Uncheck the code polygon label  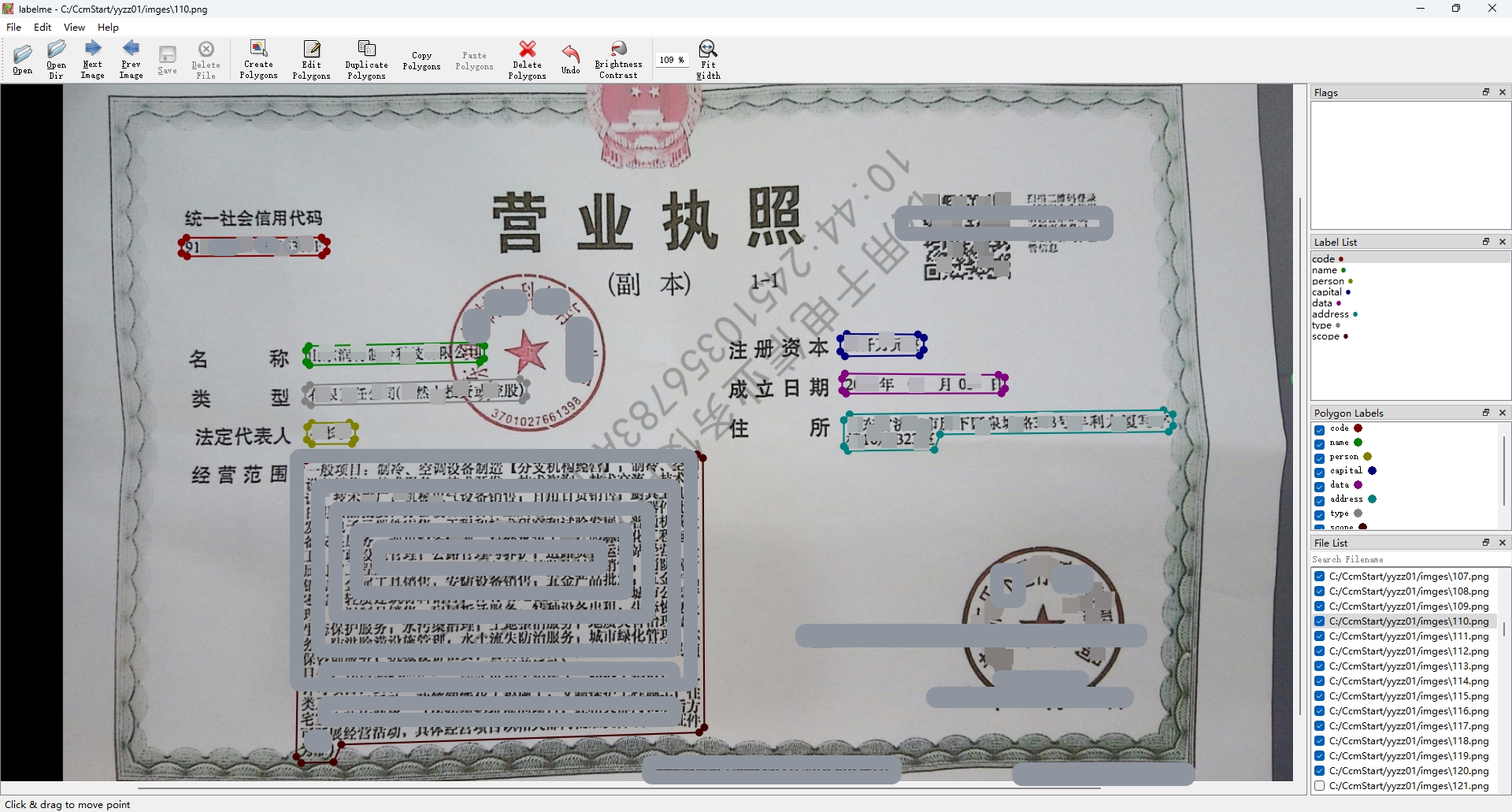point(1320,429)
